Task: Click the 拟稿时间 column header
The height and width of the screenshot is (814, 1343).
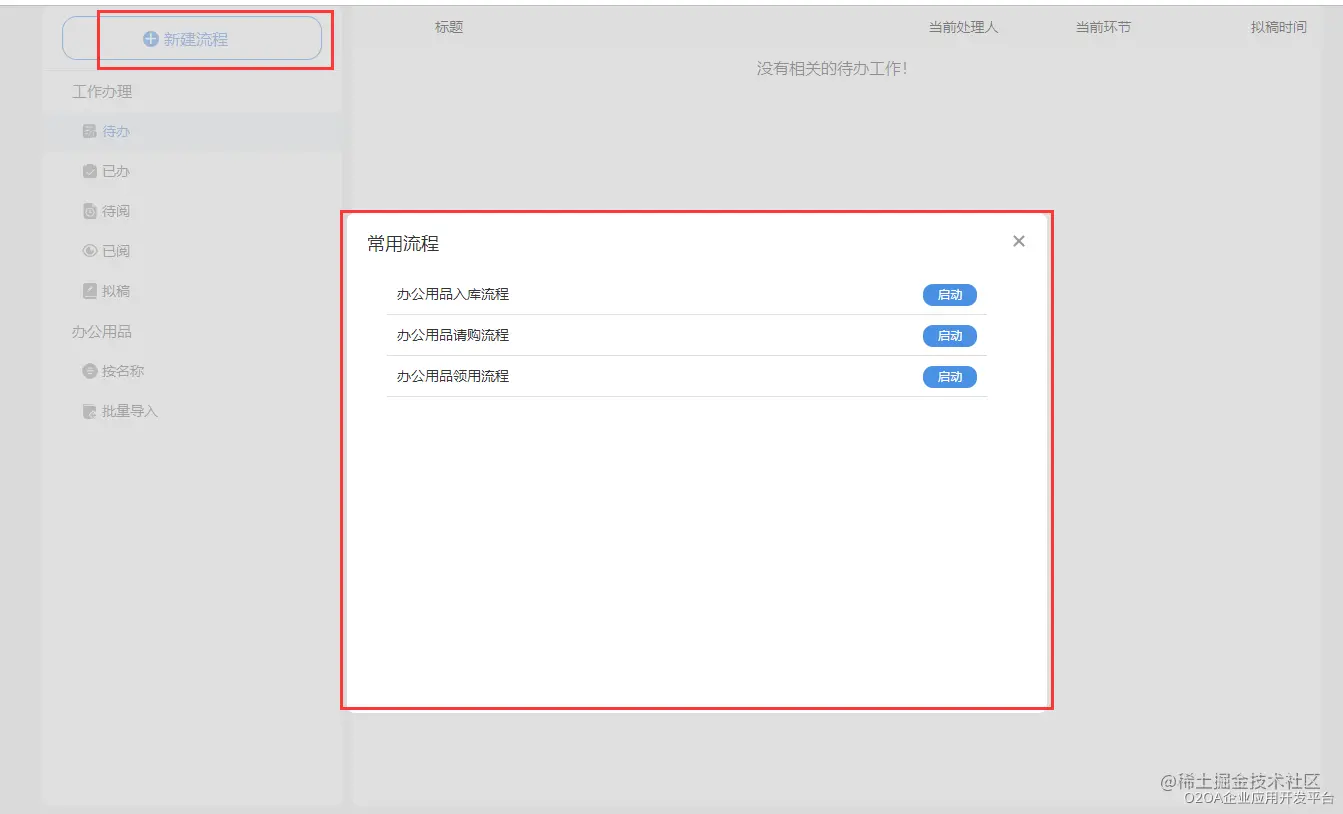Action: 1278,27
